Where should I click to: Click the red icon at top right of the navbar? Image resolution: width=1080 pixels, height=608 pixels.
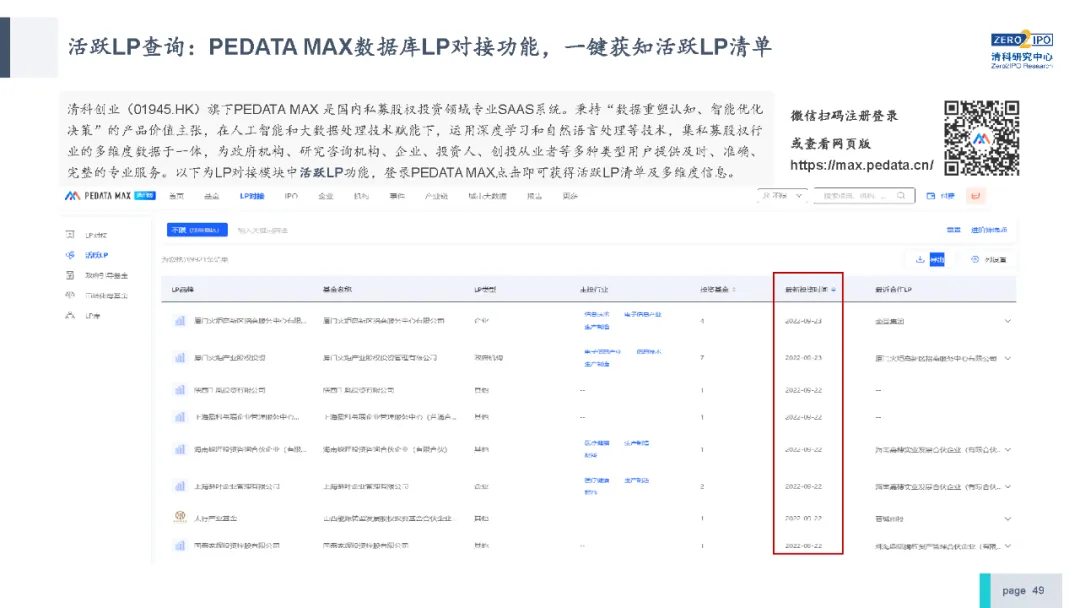click(x=977, y=196)
